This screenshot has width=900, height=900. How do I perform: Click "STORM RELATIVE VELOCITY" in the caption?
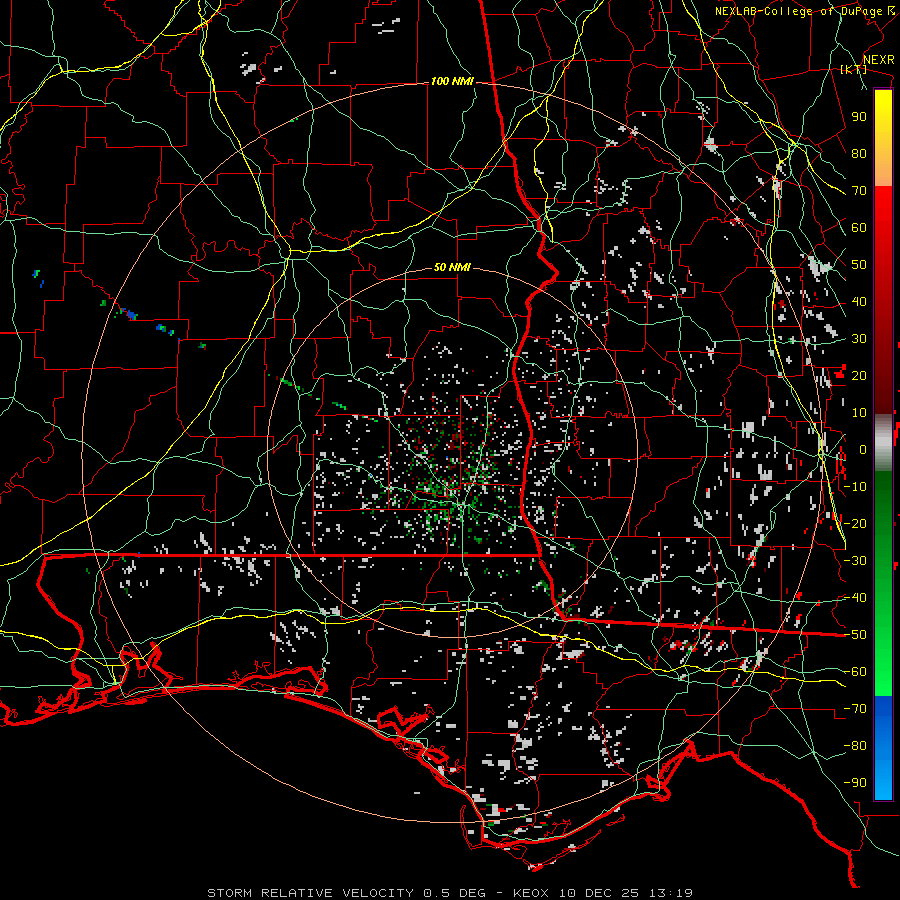pyautogui.click(x=310, y=893)
